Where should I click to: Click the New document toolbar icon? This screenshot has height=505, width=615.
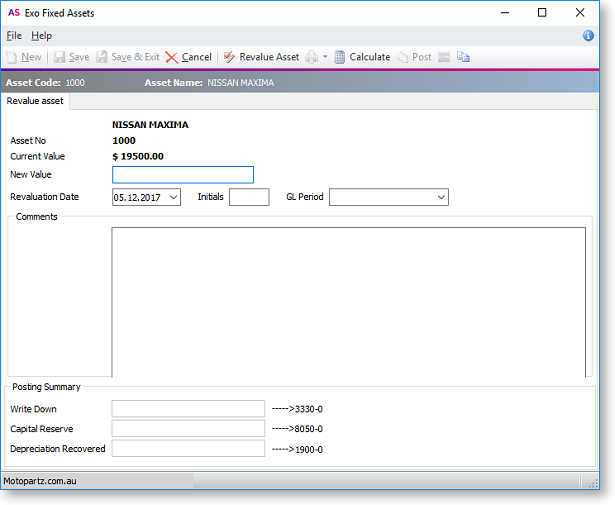coord(12,57)
